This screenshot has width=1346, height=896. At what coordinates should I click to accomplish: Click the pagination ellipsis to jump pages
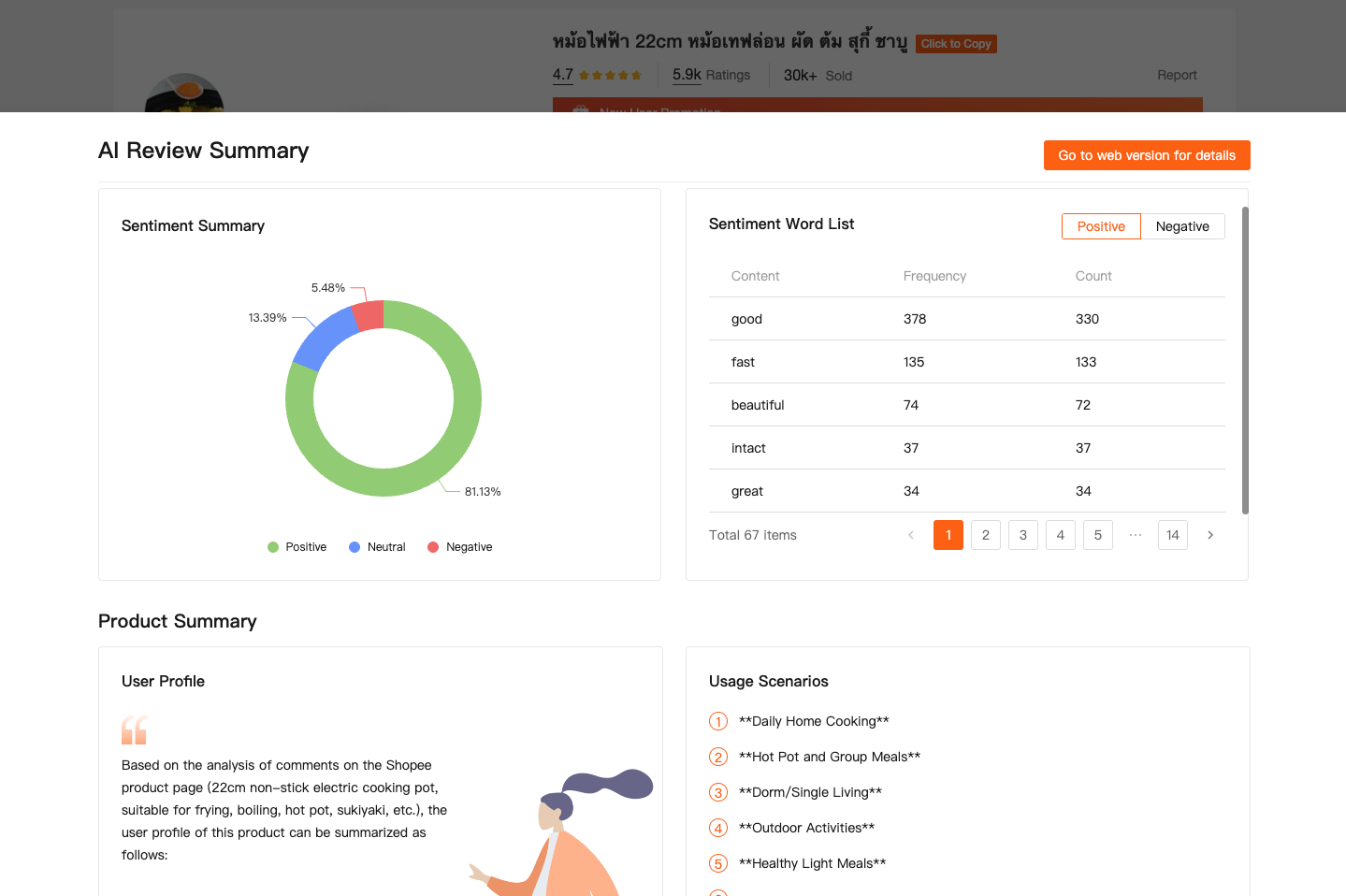pyautogui.click(x=1135, y=535)
